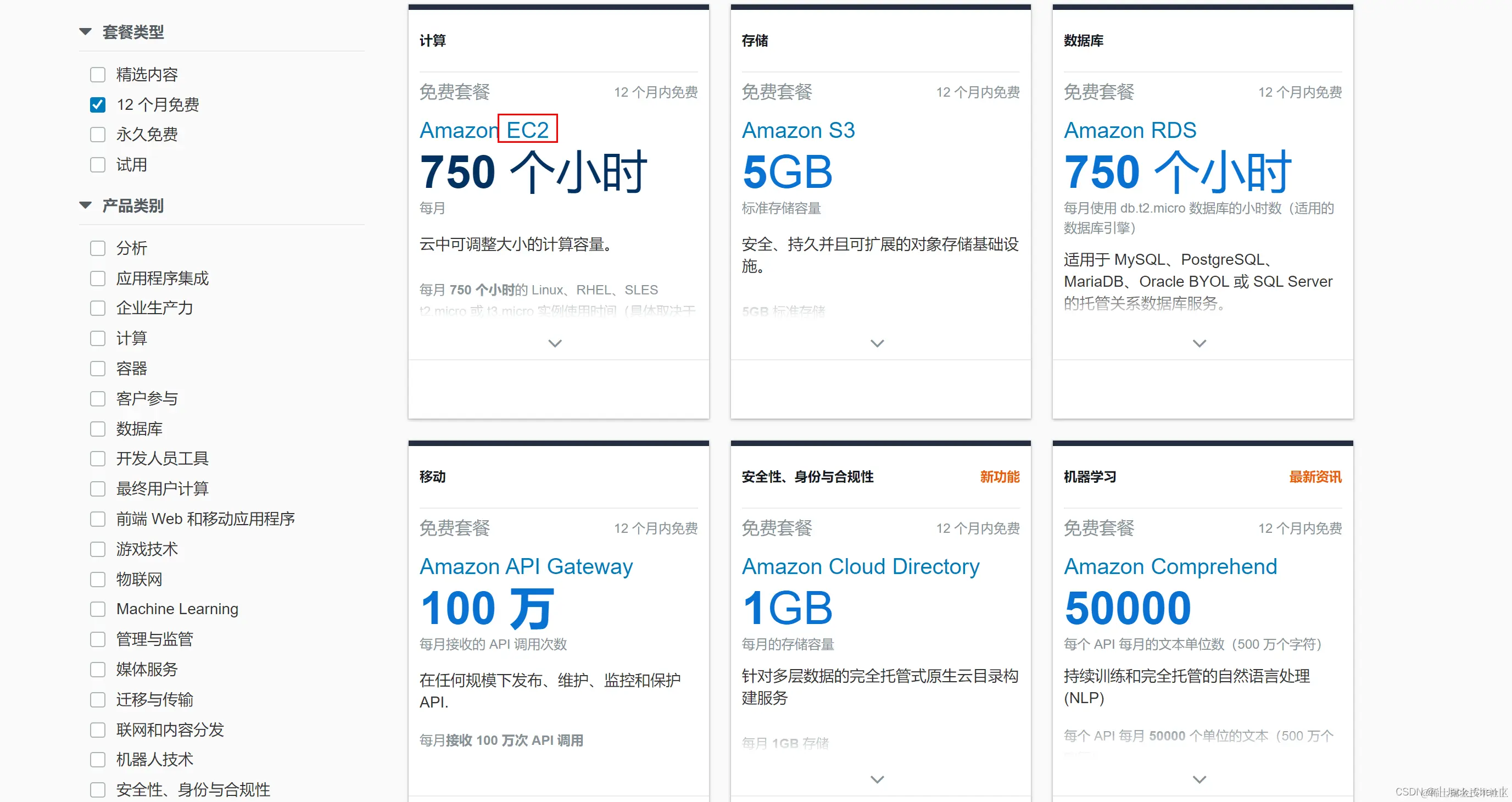This screenshot has width=1512, height=802.
Task: Open the Amazon RDS link
Action: pos(1130,130)
